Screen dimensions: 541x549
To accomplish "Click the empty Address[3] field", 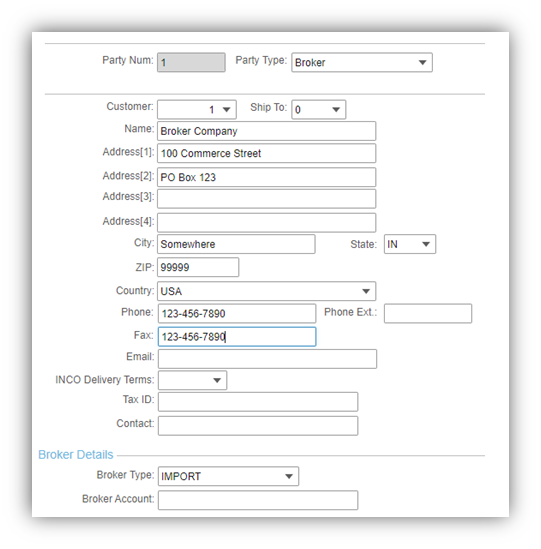I will point(266,199).
